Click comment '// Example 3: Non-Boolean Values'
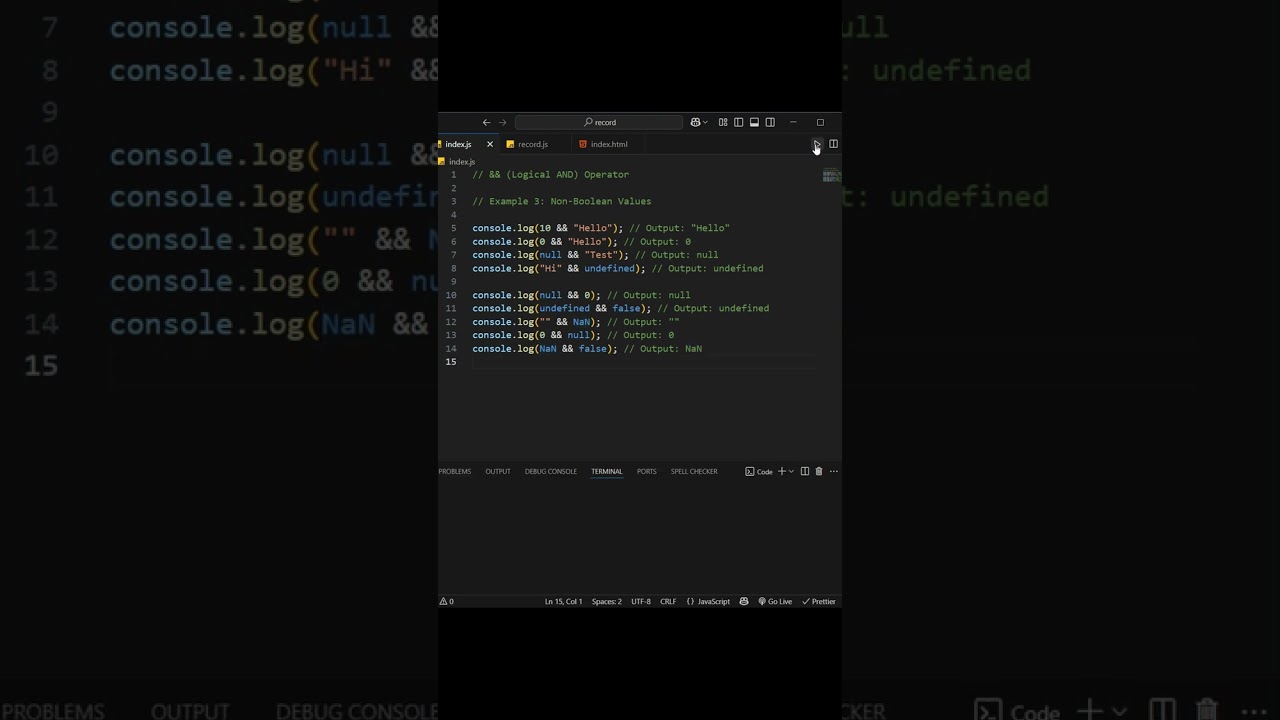Screen dimensions: 1280x720 point(562,201)
